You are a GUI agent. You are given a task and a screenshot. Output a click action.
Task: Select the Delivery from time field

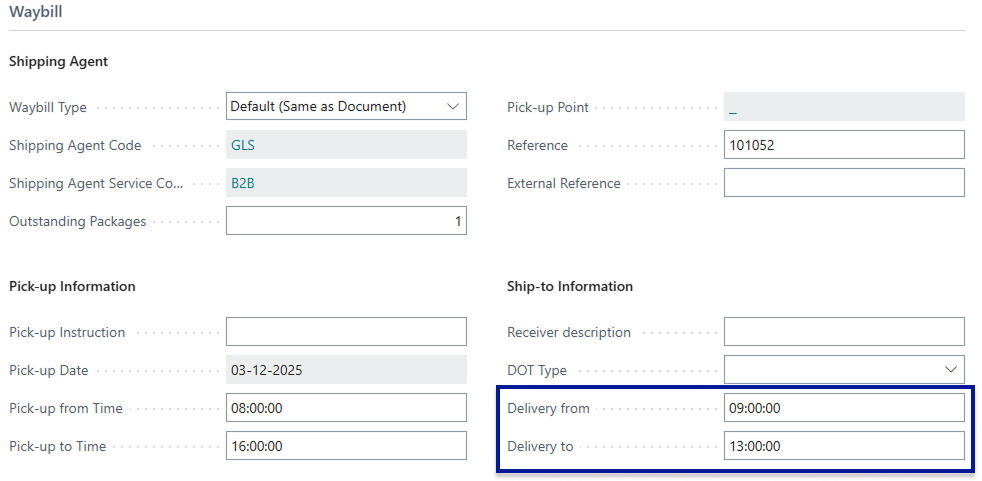[x=843, y=408]
